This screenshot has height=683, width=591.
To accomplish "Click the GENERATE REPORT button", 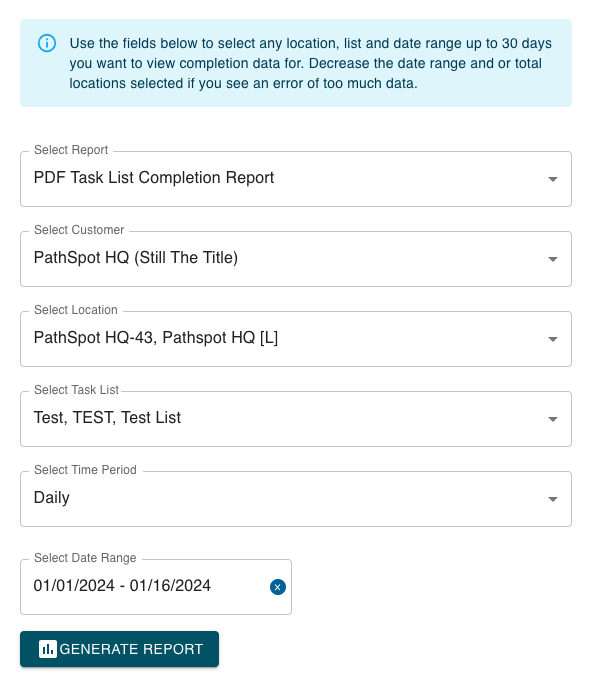I will tap(119, 649).
